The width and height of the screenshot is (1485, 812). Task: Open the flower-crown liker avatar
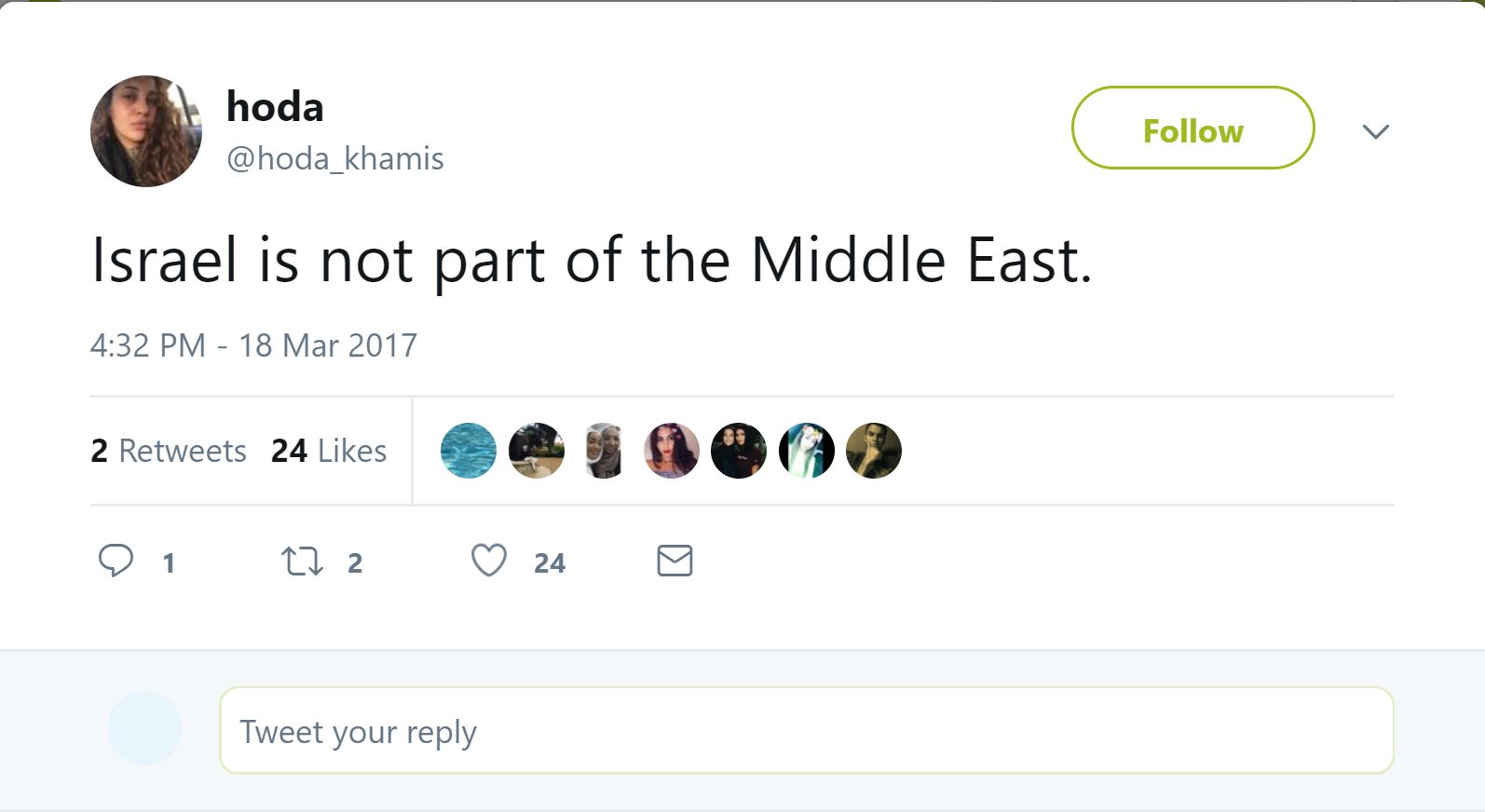pyautogui.click(x=672, y=451)
